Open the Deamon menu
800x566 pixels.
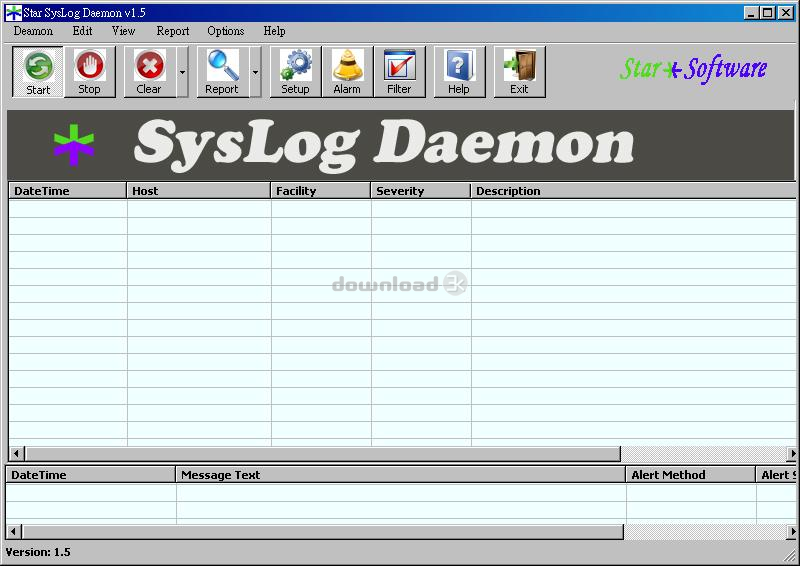point(33,31)
